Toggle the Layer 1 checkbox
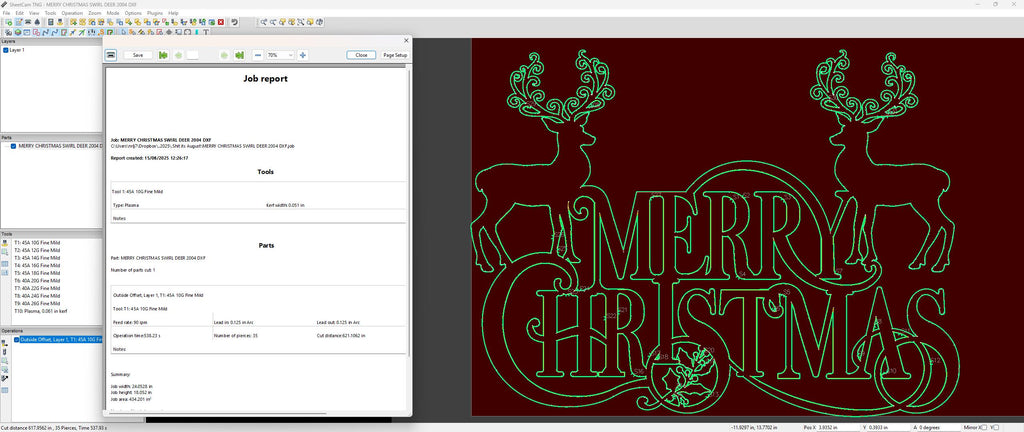 6,50
